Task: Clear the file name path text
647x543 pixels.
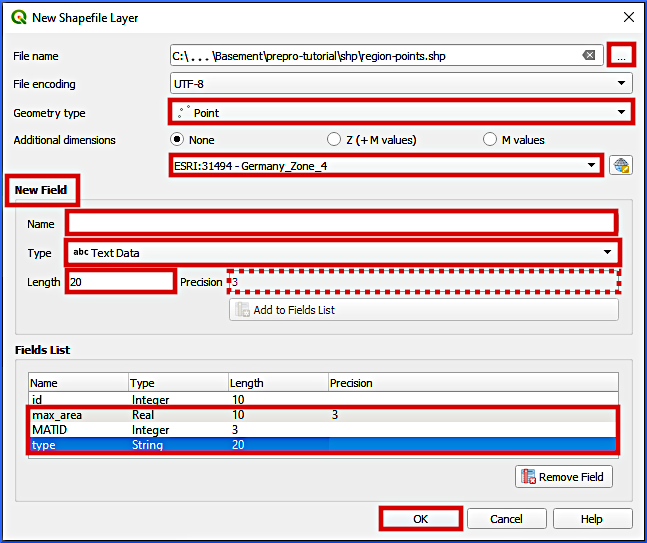Action: 590,56
